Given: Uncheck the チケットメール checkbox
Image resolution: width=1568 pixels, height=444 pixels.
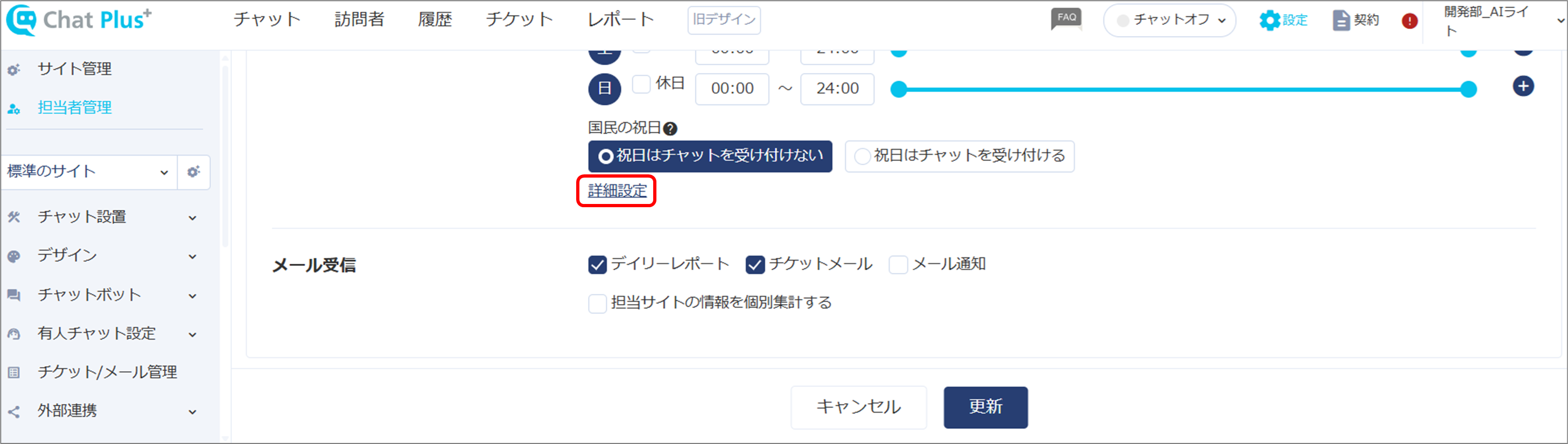Looking at the screenshot, I should pyautogui.click(x=755, y=265).
